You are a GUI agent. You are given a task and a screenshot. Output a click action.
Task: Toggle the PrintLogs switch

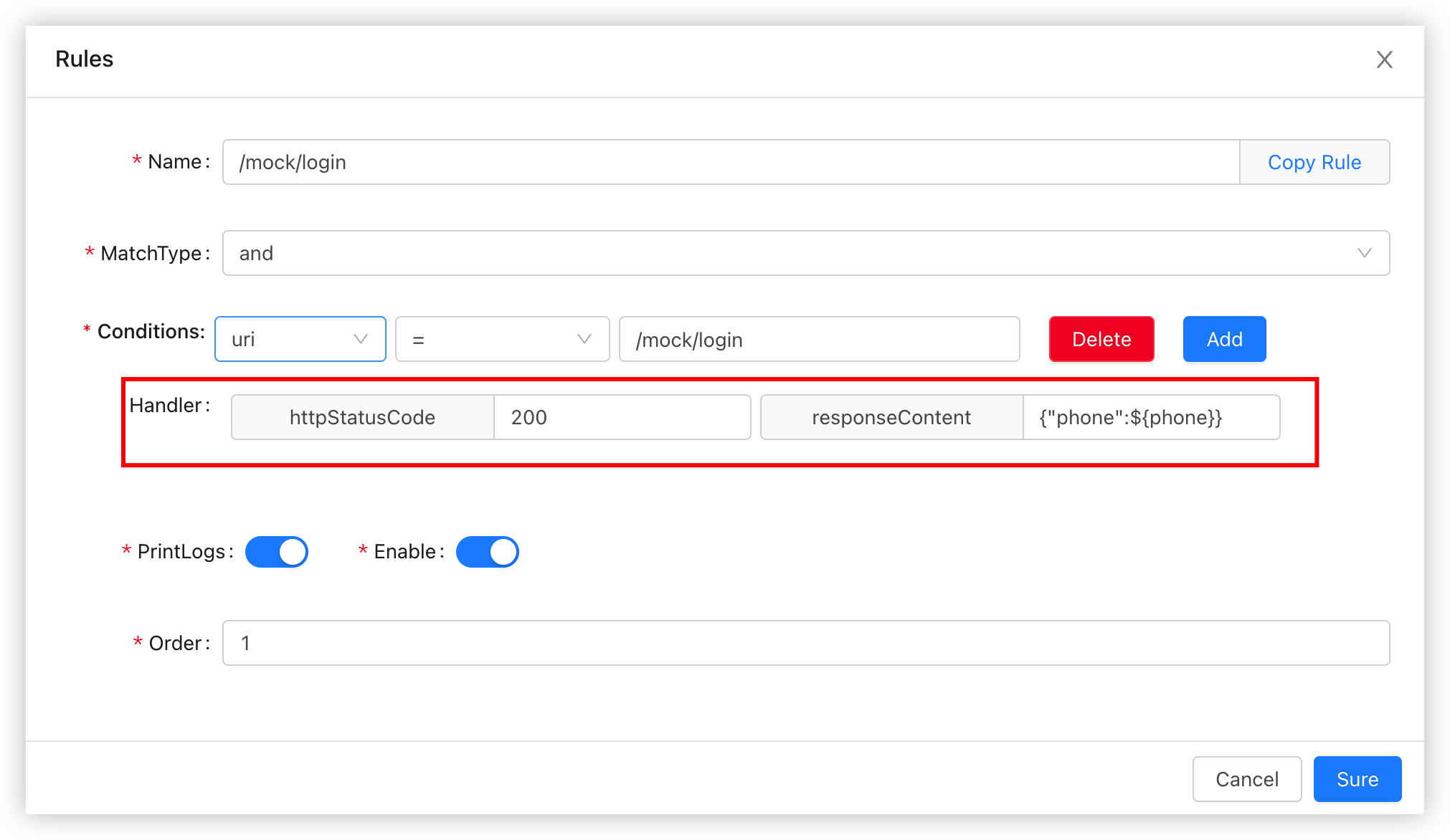[x=277, y=551]
